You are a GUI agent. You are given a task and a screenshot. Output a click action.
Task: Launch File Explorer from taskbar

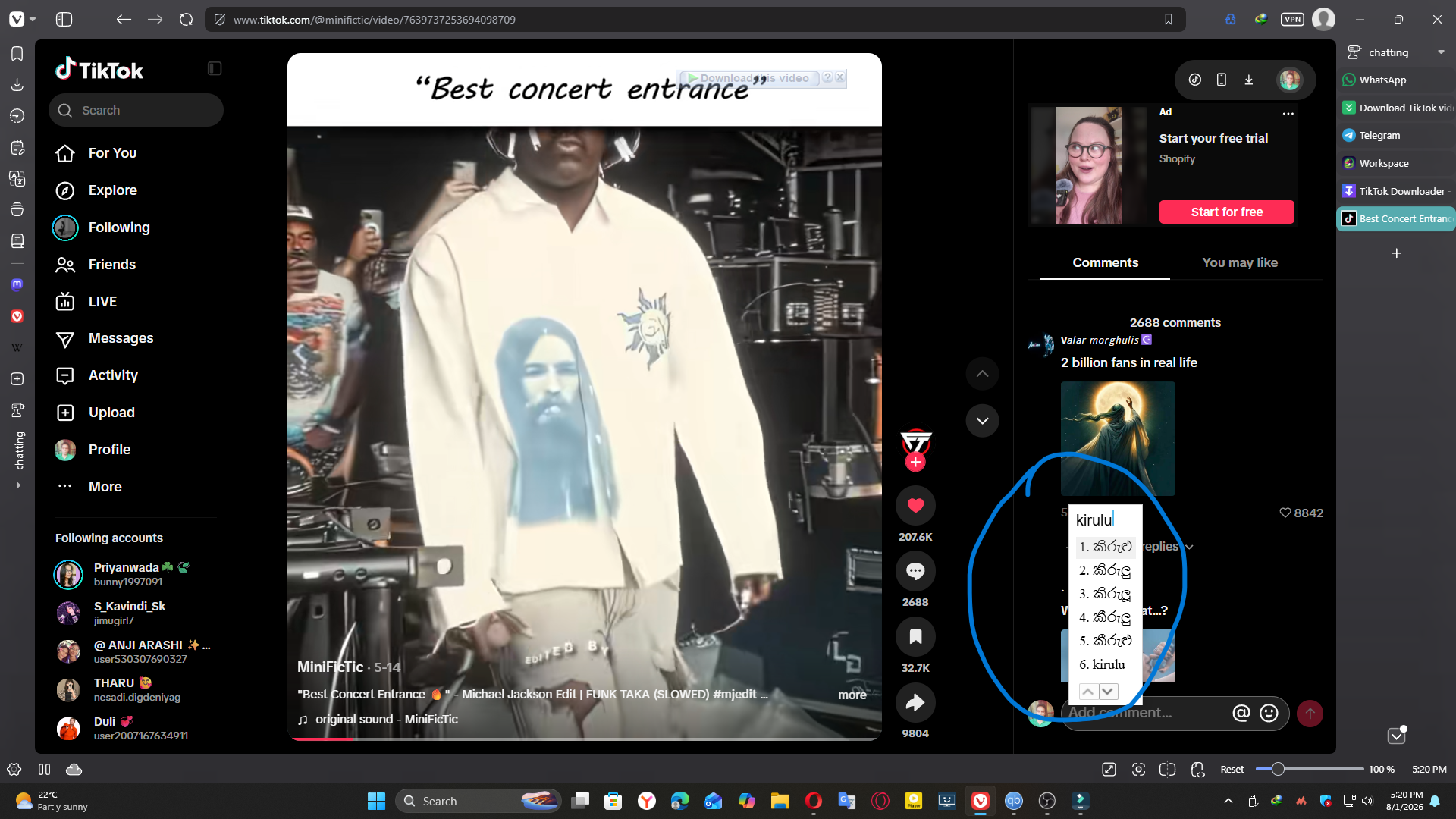[780, 801]
